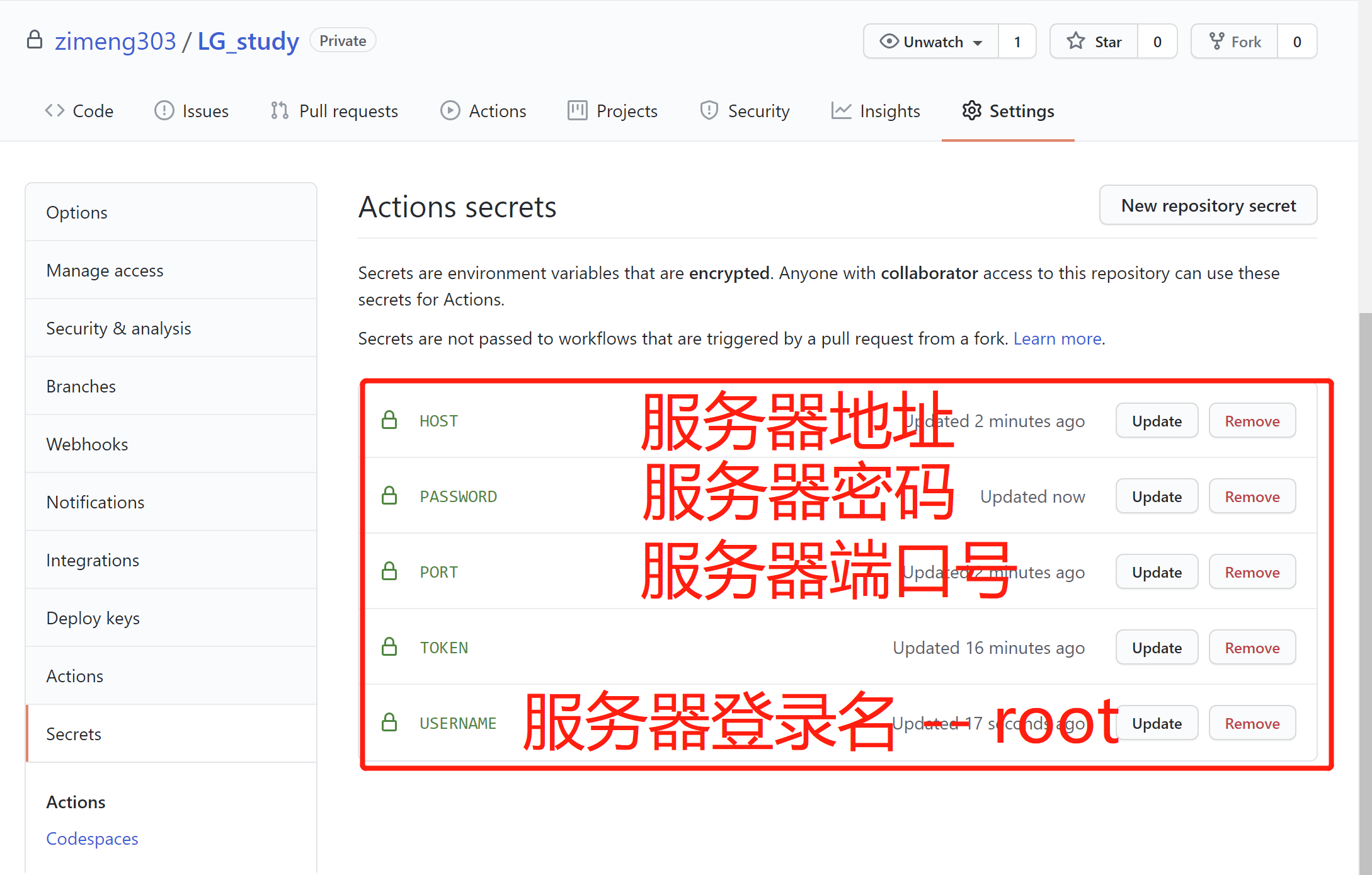This screenshot has height=875, width=1372.
Task: Click the lock icon next to PASSWORD
Action: tap(390, 496)
